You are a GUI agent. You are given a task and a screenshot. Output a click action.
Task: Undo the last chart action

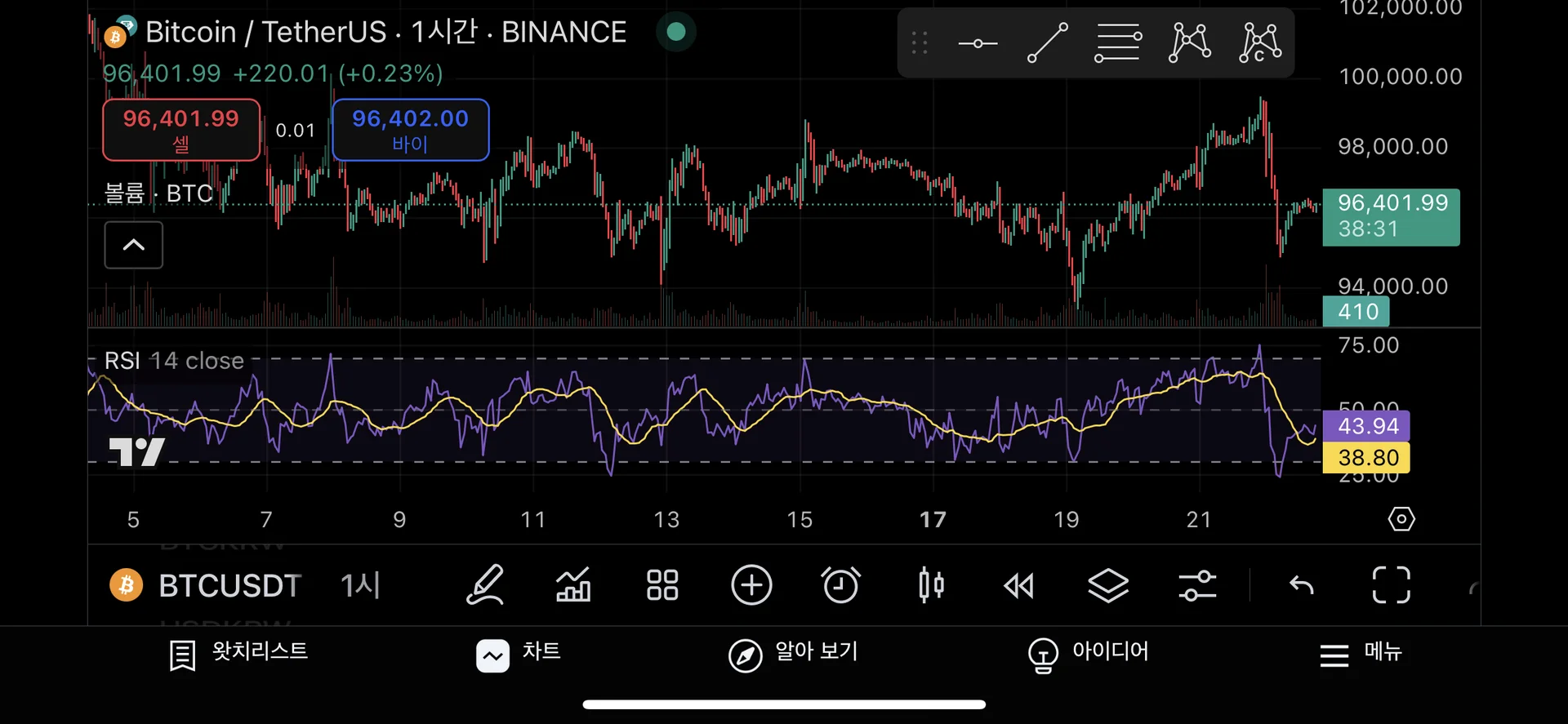tap(1302, 585)
